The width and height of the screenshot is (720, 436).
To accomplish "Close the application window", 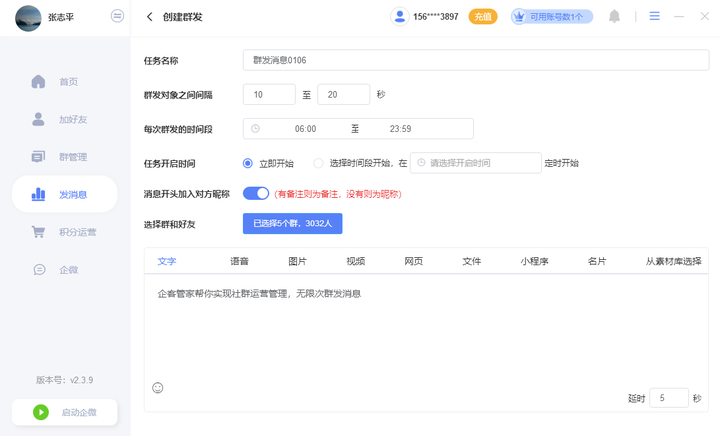I will pos(705,17).
